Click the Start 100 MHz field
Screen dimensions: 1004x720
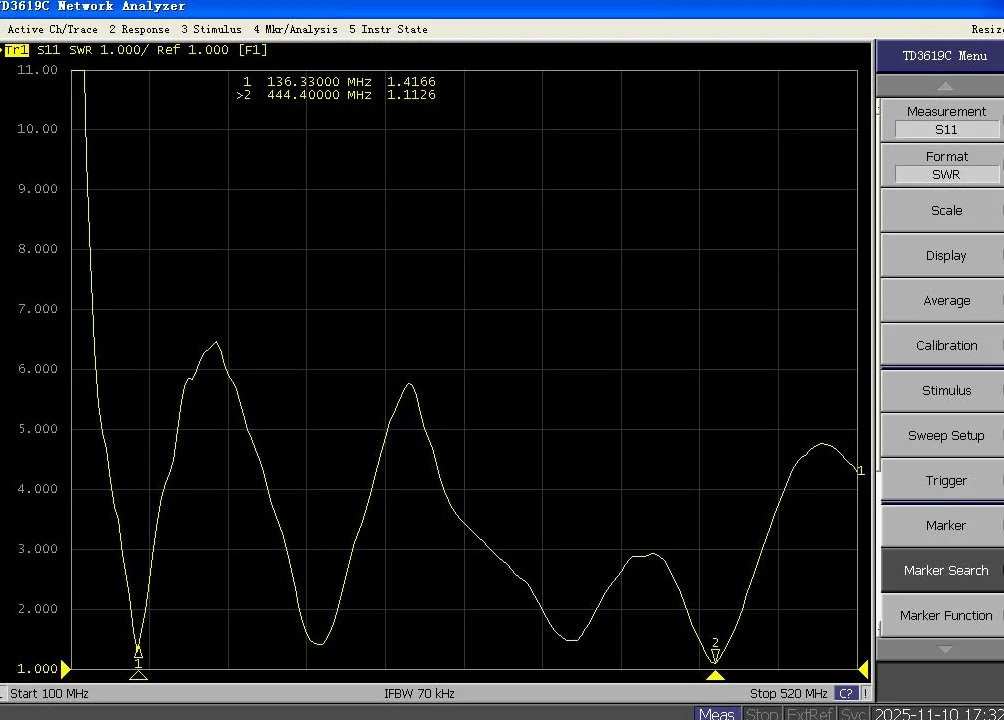point(49,693)
